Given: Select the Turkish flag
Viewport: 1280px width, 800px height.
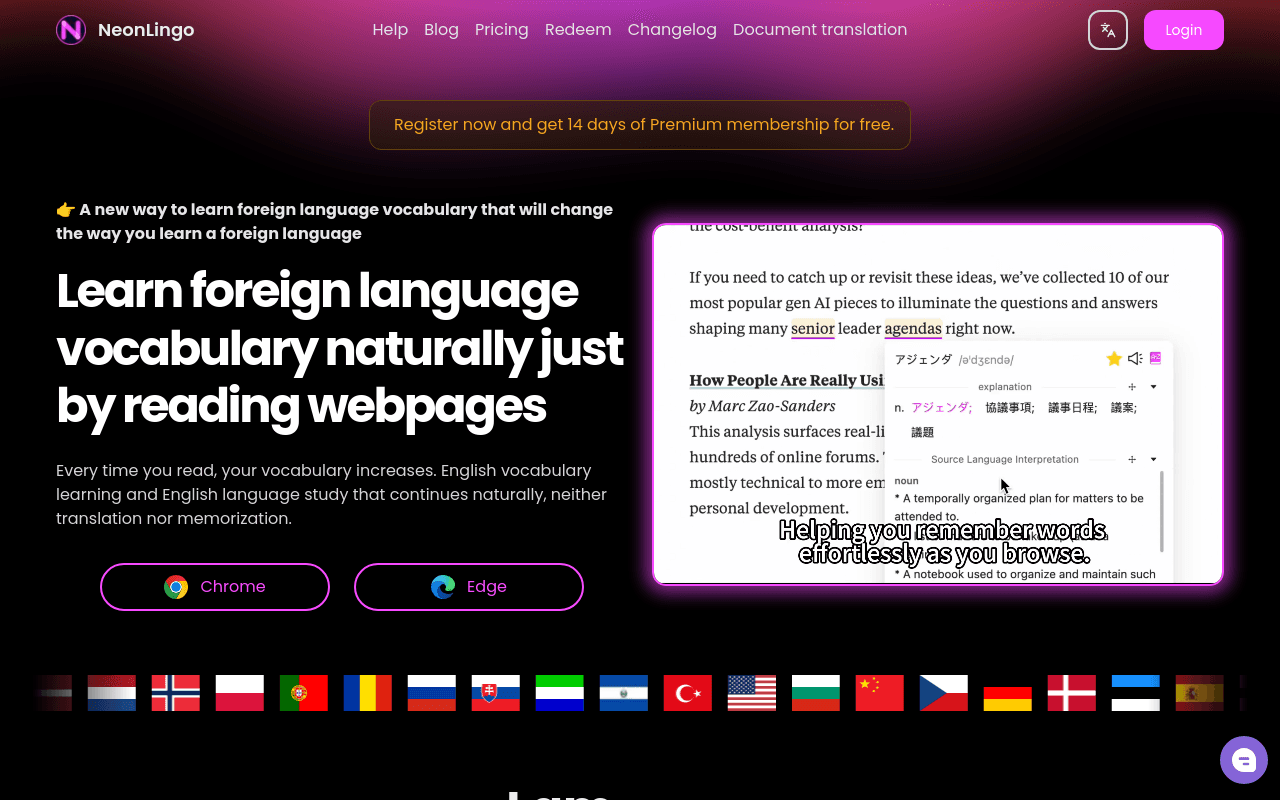Looking at the screenshot, I should (x=688, y=693).
